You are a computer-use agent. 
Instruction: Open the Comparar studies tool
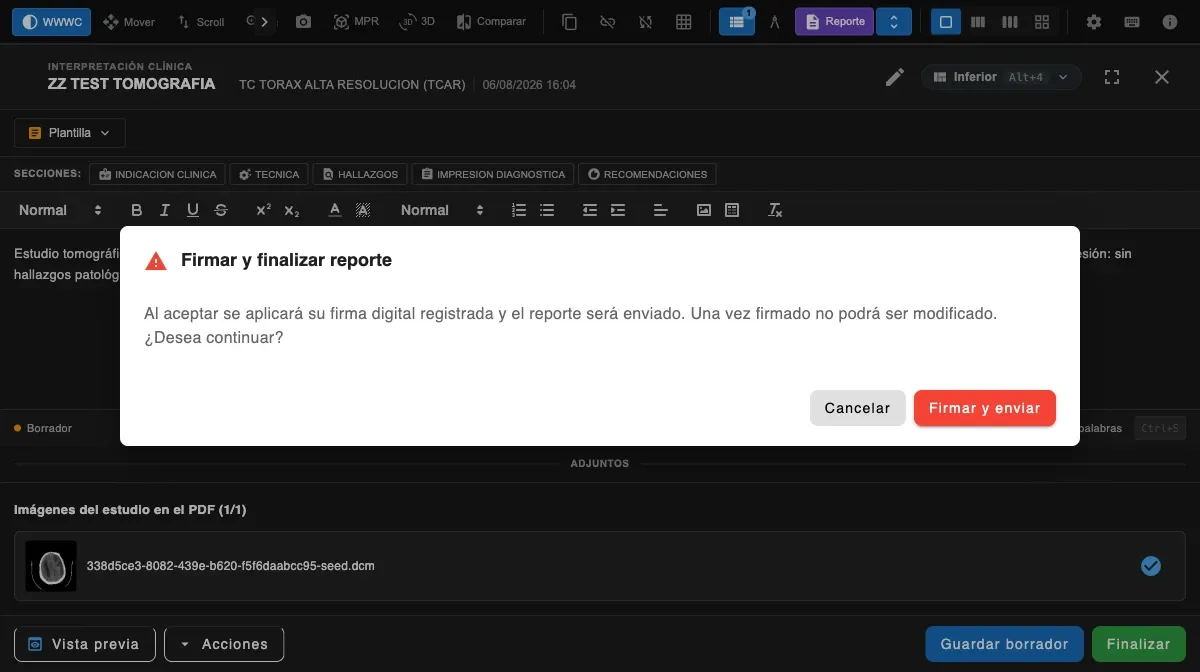coord(491,21)
